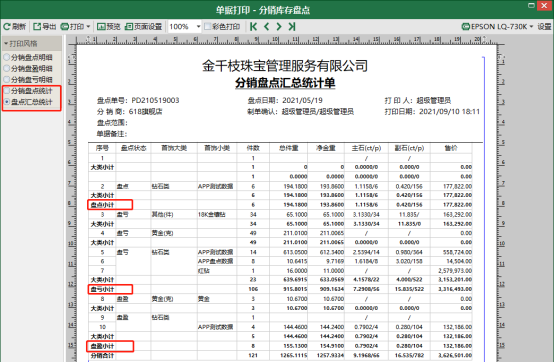Screen dimensions: 554x362
Task: Maximize the 单据打印 window
Action: (x=531, y=5)
